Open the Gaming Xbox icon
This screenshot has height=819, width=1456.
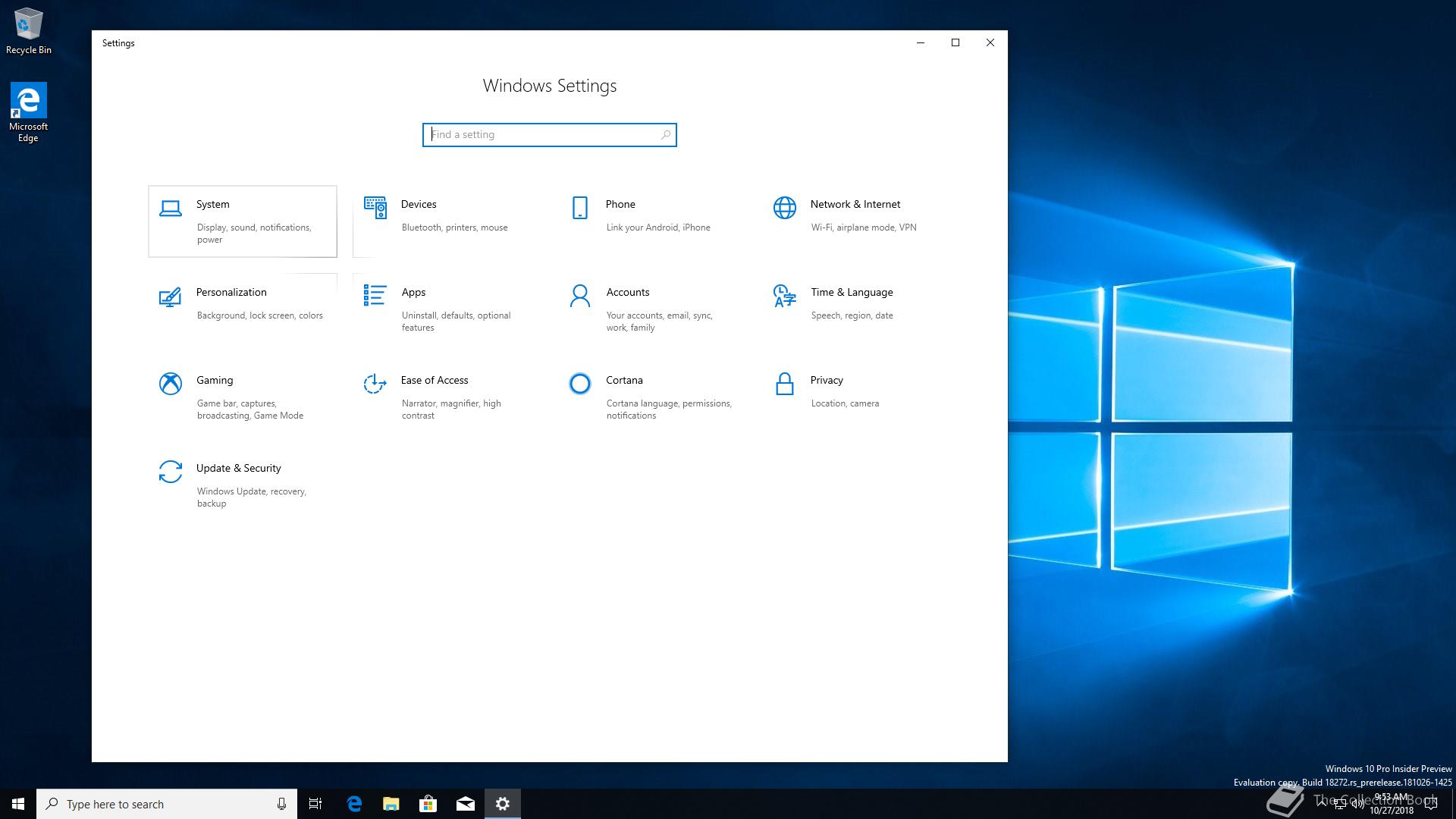click(x=171, y=384)
